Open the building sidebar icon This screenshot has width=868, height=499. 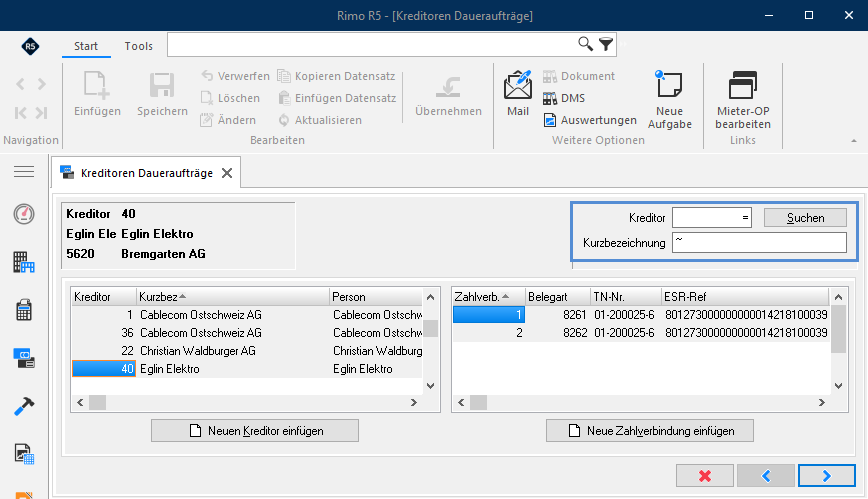24,262
